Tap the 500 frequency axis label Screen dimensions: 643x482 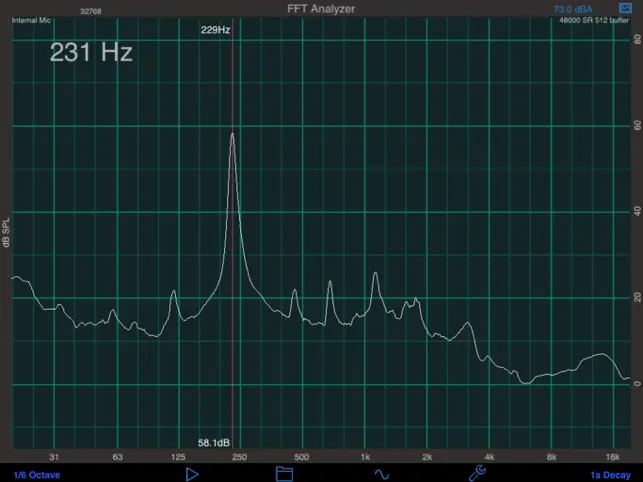pyautogui.click(x=301, y=457)
